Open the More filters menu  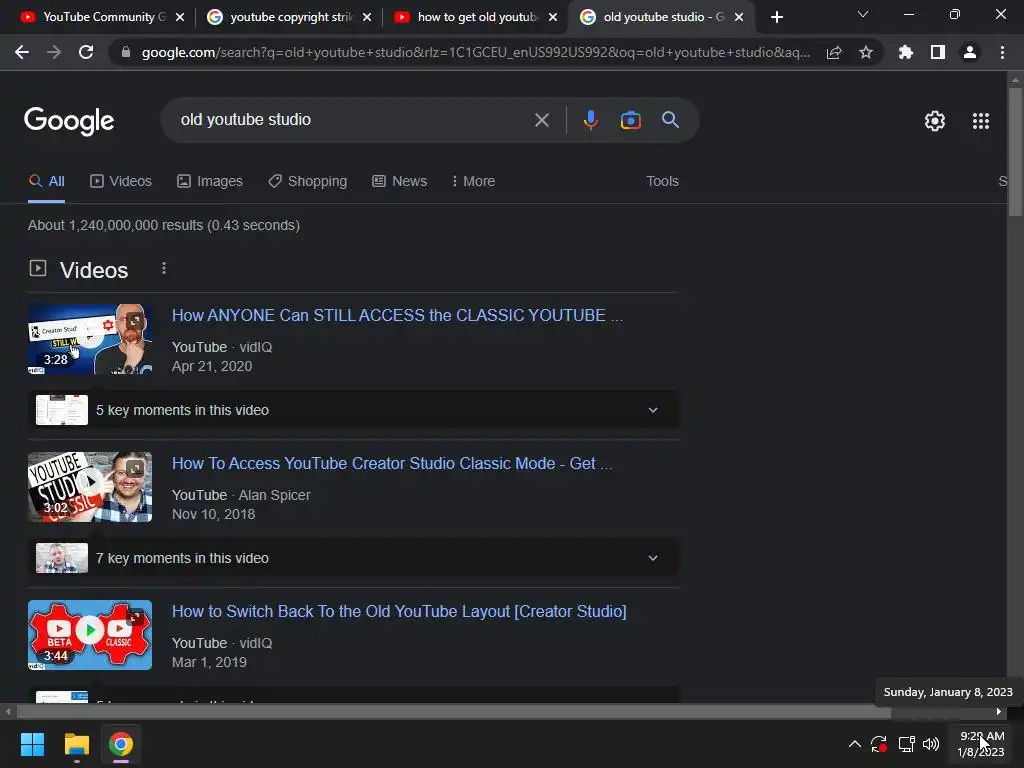pos(473,181)
